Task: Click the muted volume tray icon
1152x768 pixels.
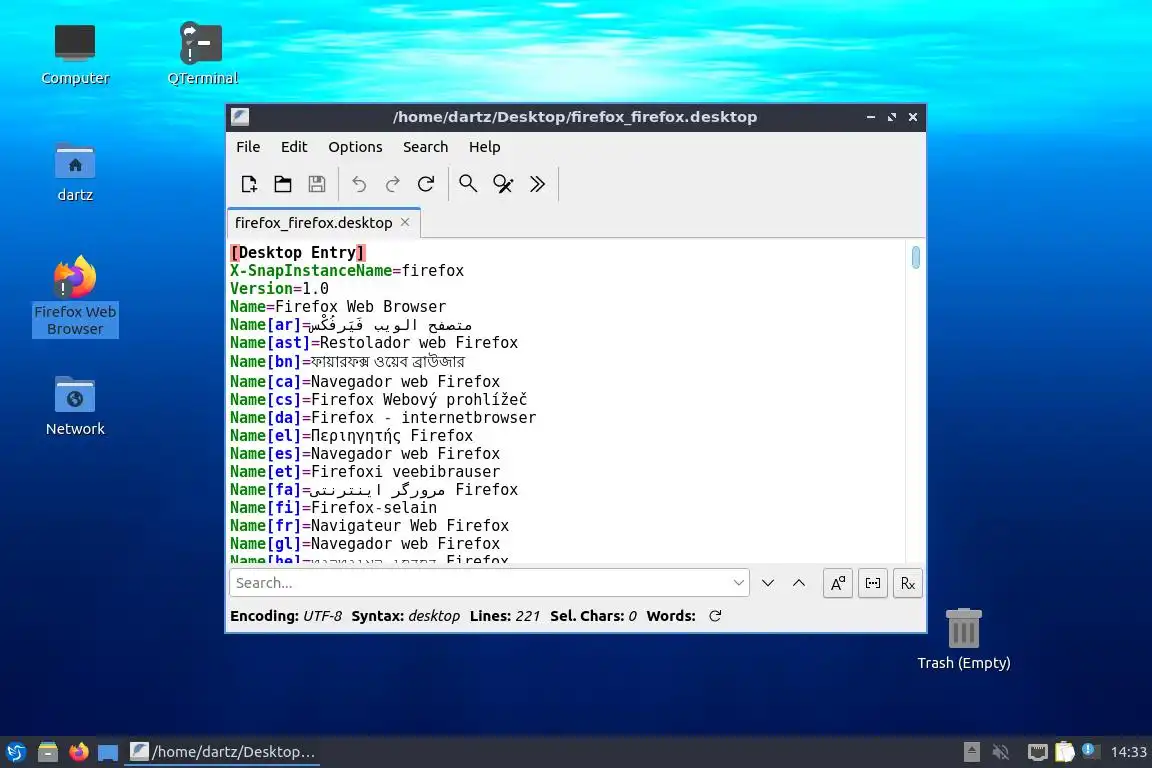Action: (x=1001, y=752)
